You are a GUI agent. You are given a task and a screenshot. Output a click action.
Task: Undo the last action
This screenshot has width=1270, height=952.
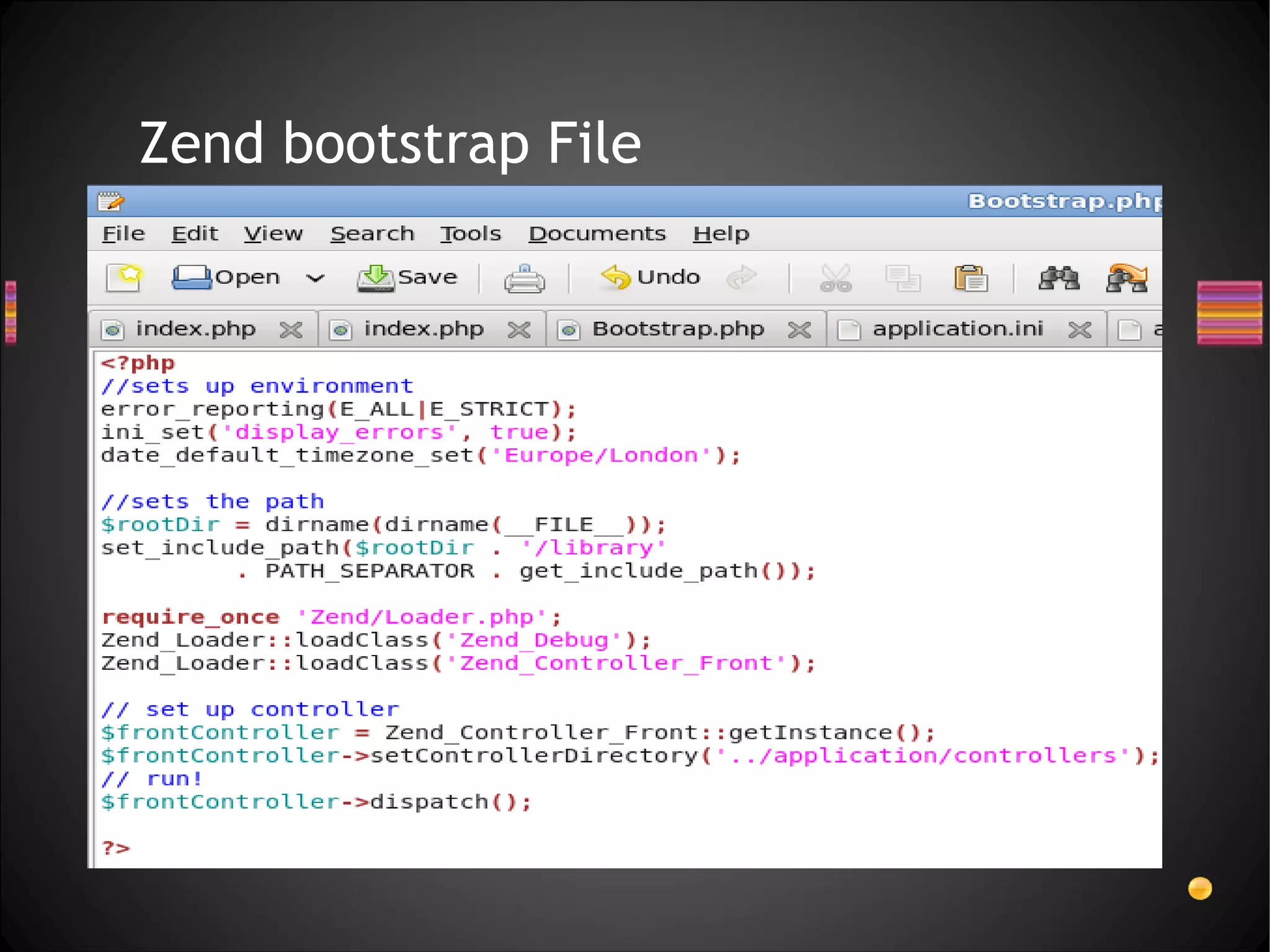coord(651,277)
